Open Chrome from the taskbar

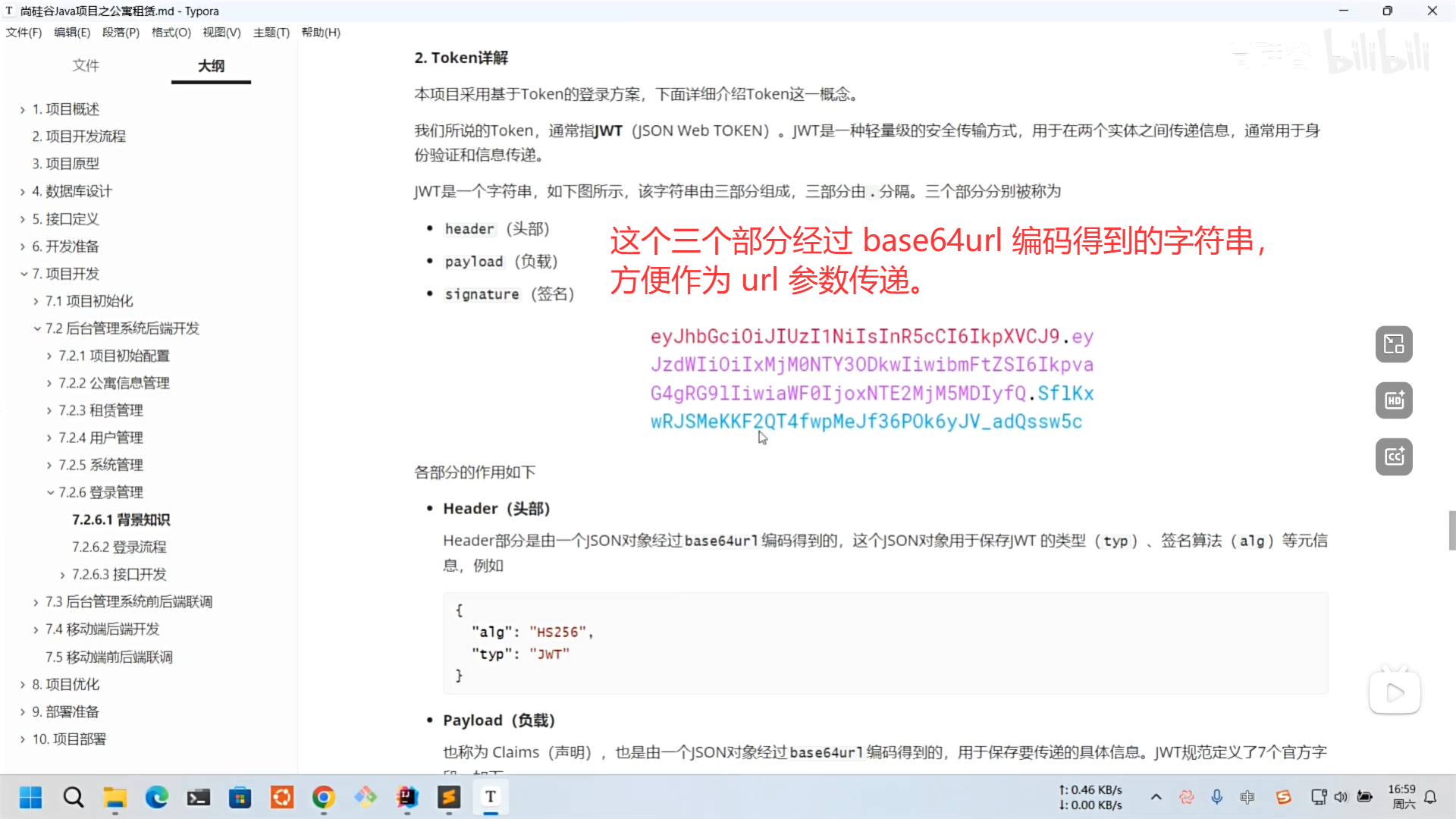coord(324,797)
